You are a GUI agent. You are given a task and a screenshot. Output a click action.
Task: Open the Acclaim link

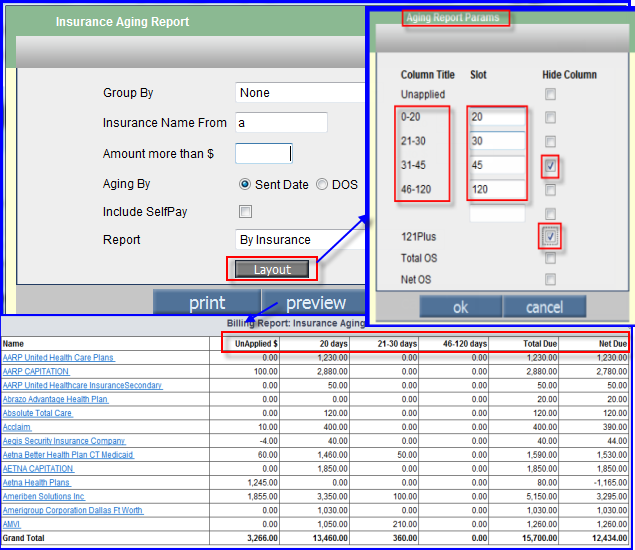[17, 427]
